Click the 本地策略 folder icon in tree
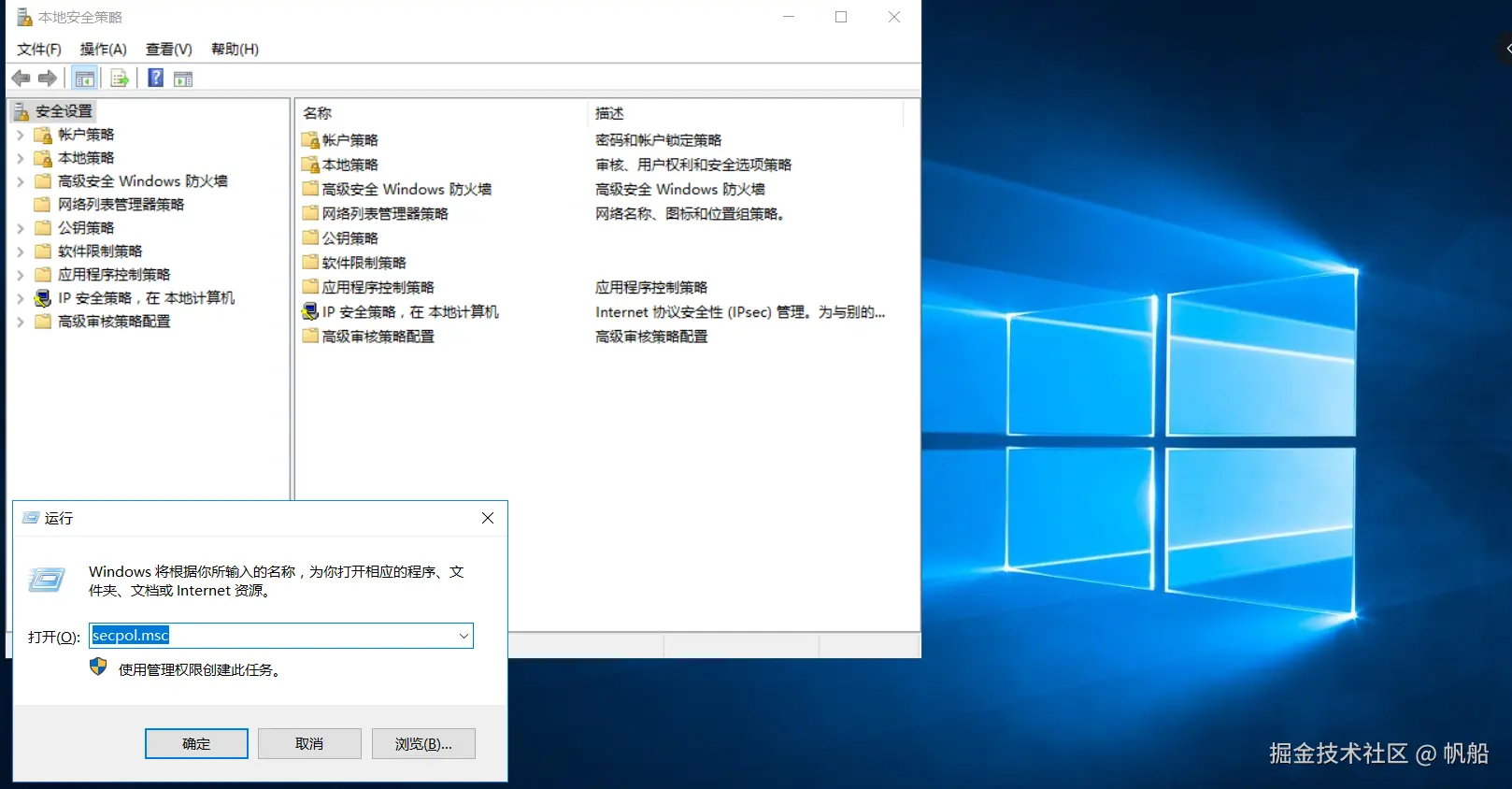 (x=43, y=158)
